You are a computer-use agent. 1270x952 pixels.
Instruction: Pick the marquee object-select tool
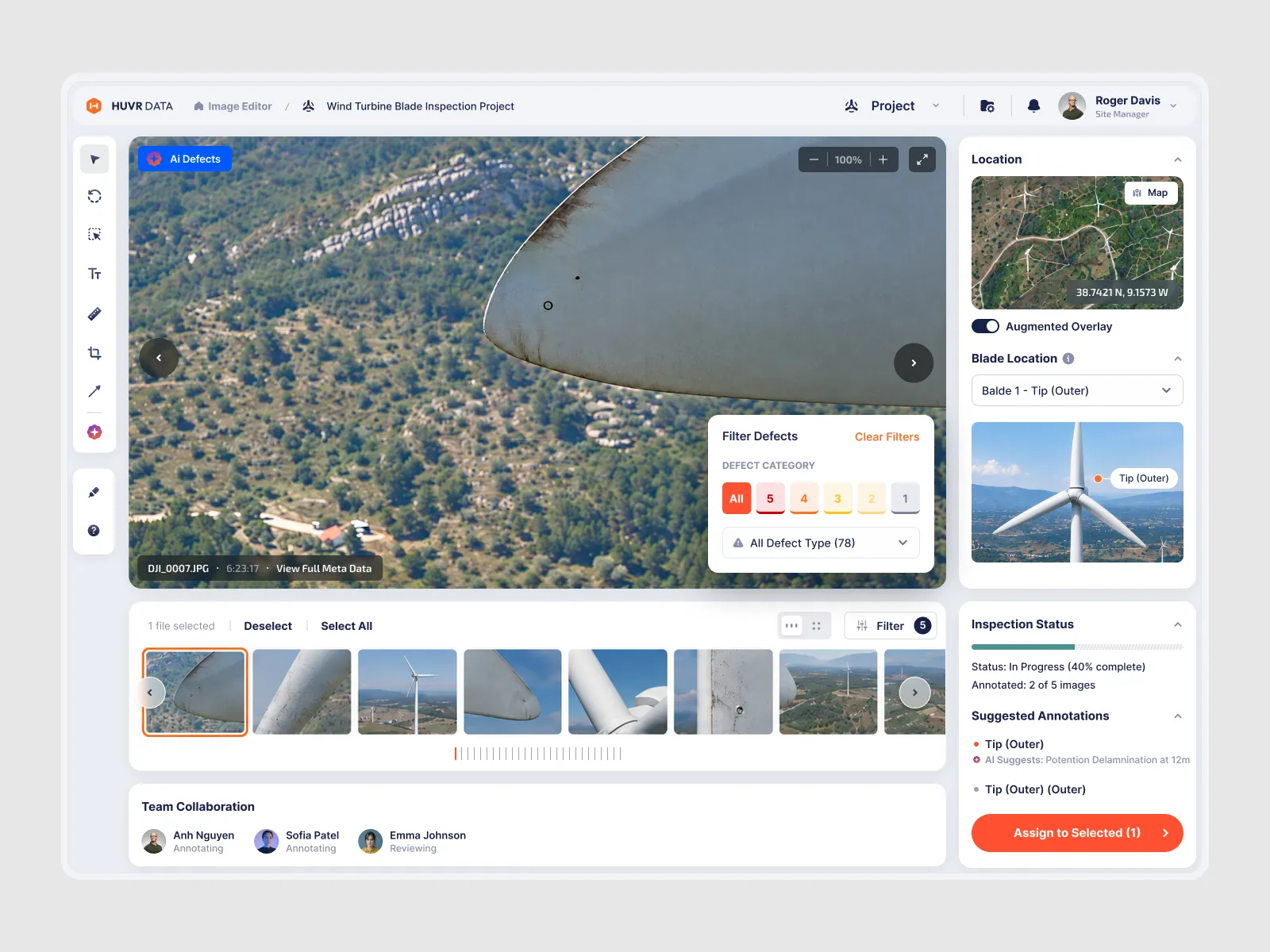click(x=94, y=235)
